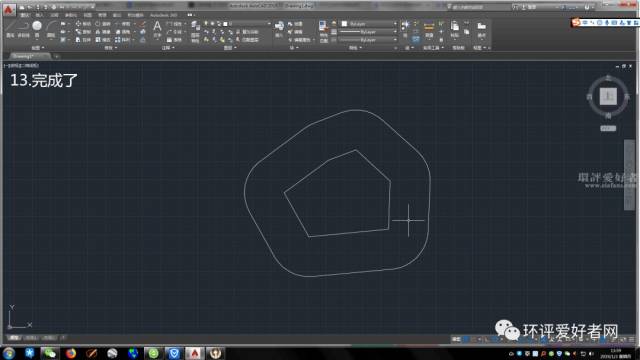Select the Circle draw tool

click(37, 29)
